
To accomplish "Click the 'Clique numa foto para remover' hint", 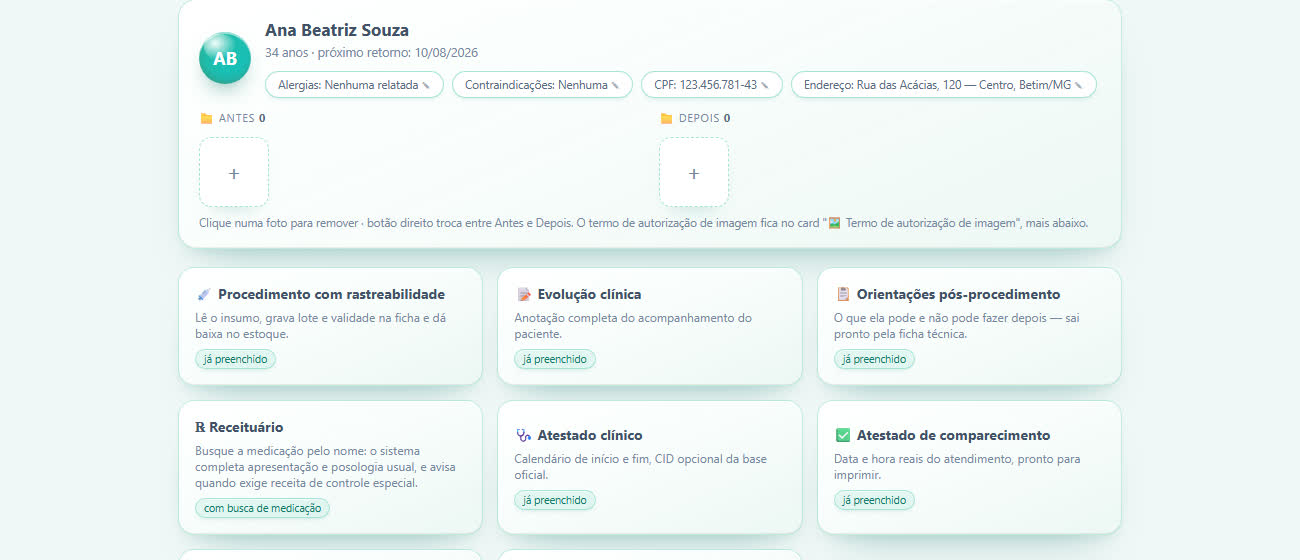I will click(643, 223).
